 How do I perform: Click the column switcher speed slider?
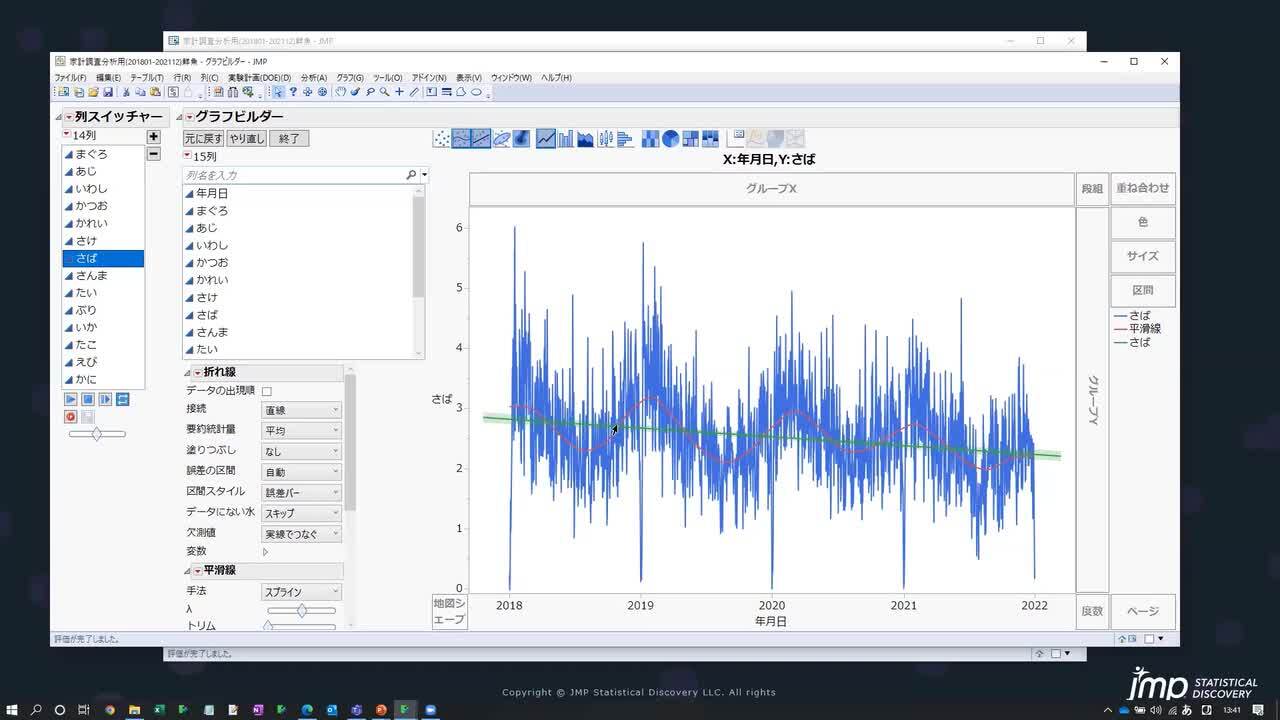[97, 434]
